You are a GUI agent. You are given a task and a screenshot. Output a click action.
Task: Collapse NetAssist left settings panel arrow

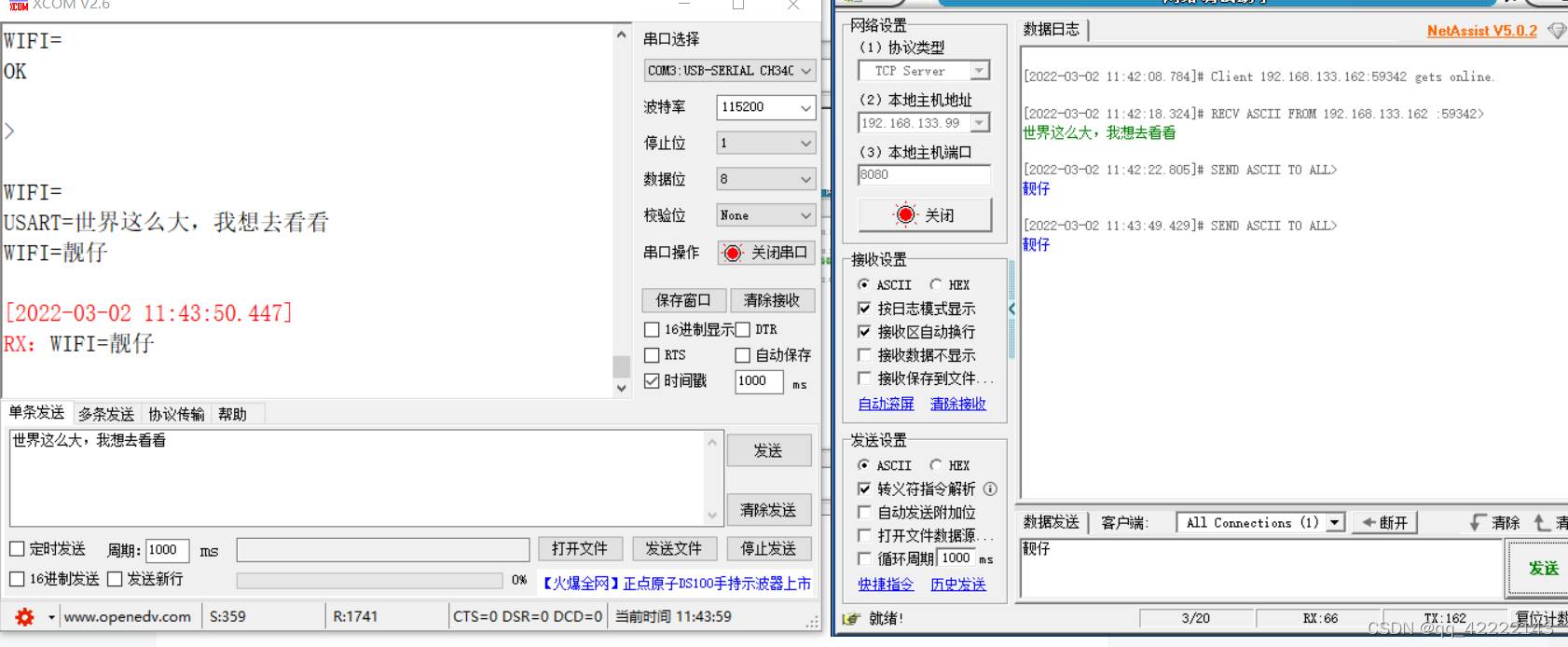(x=1011, y=309)
